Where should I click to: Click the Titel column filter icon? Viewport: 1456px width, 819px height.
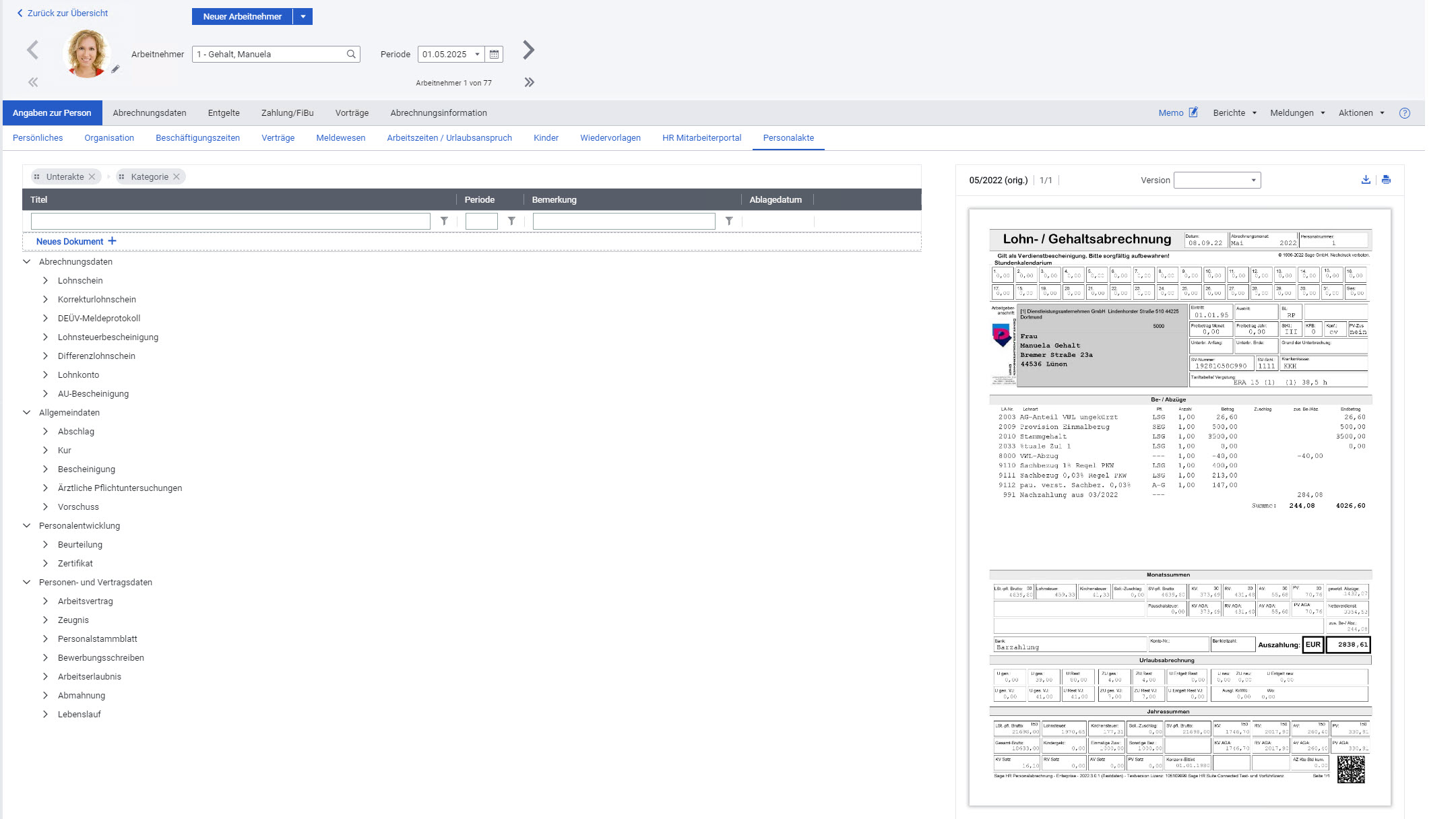point(444,221)
